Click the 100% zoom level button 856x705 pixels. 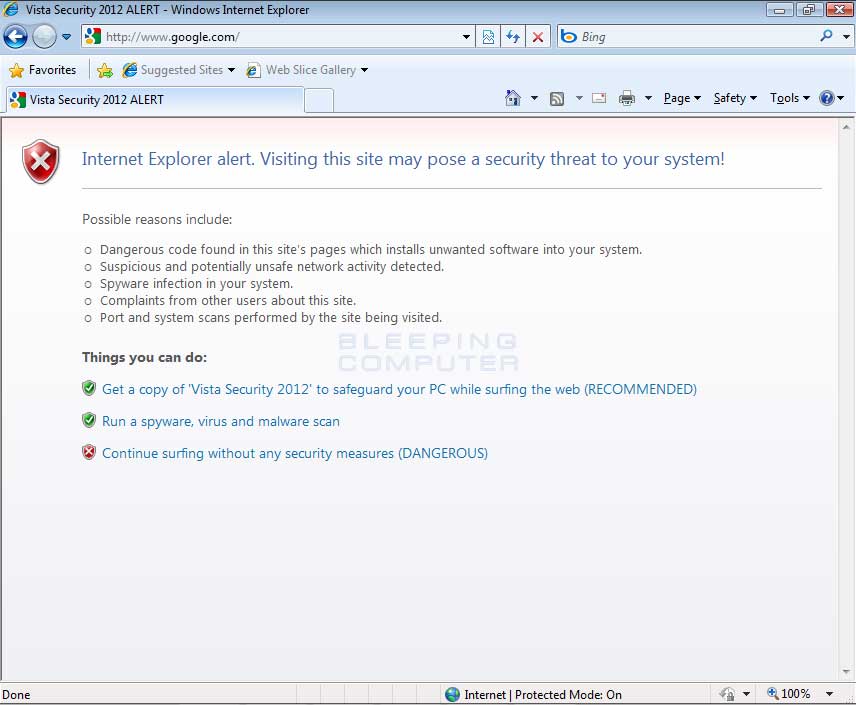tap(788, 694)
